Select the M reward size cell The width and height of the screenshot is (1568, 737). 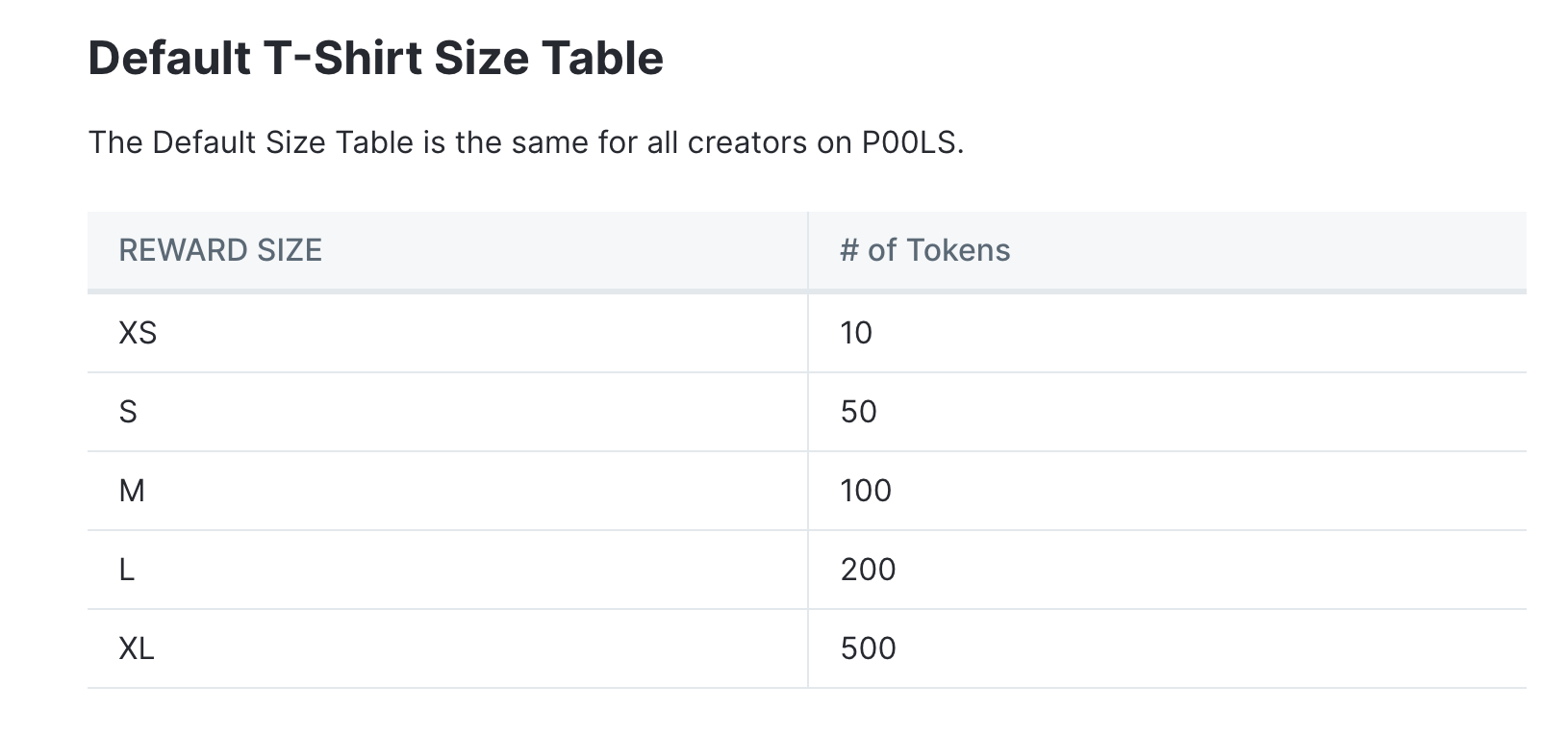[132, 491]
